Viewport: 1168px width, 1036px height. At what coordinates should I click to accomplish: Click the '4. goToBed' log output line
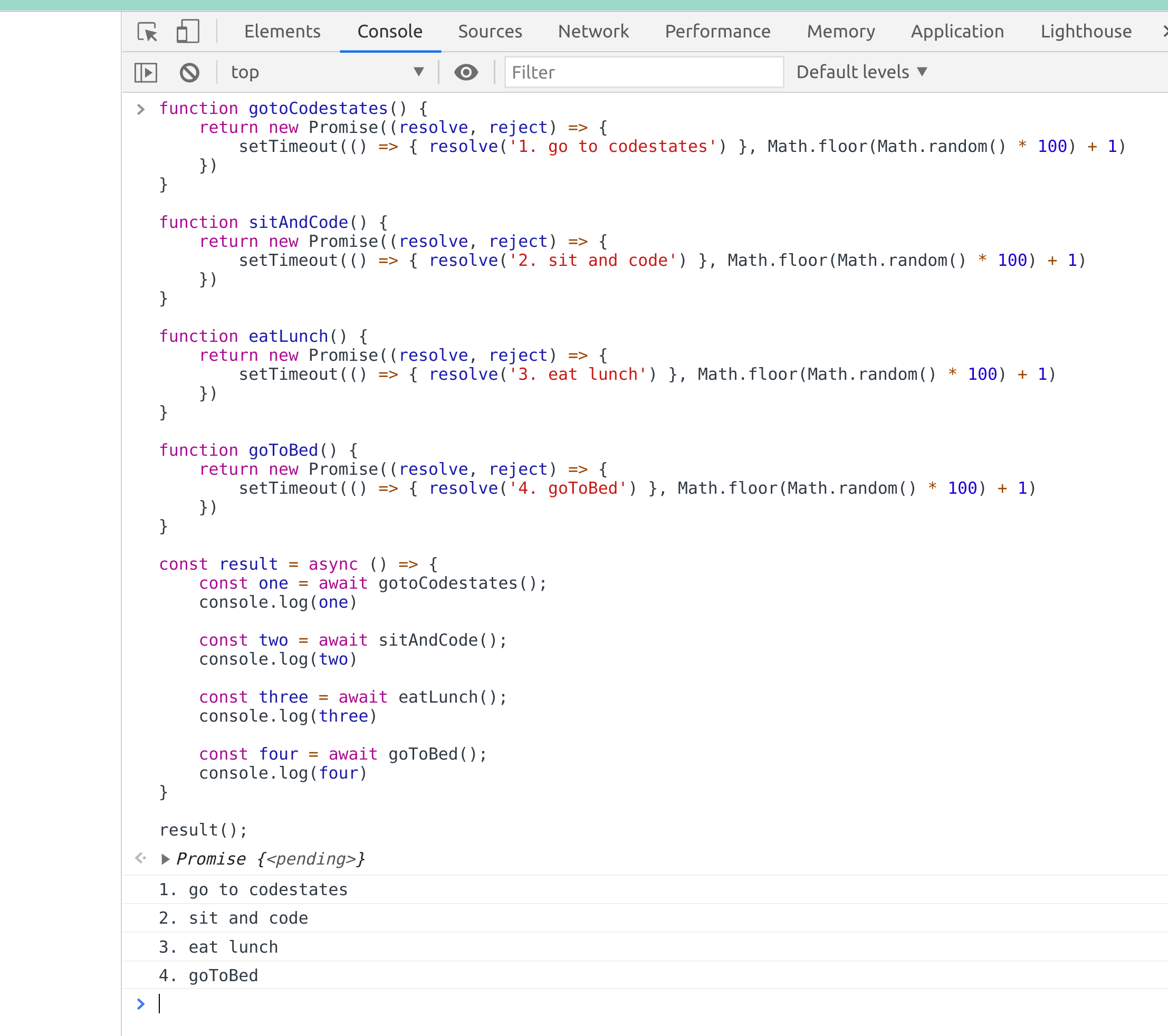208,975
